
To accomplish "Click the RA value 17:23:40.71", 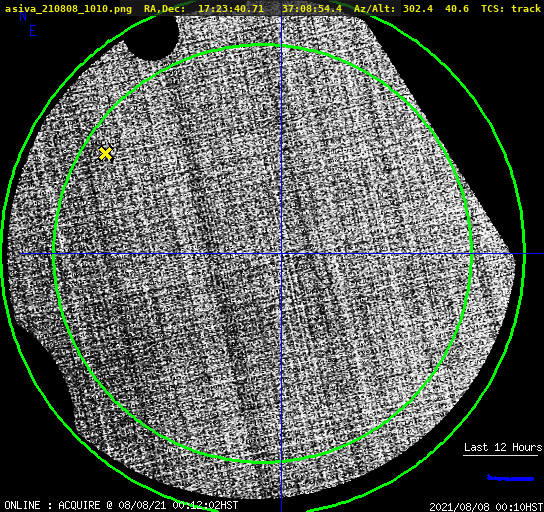I will (x=231, y=9).
